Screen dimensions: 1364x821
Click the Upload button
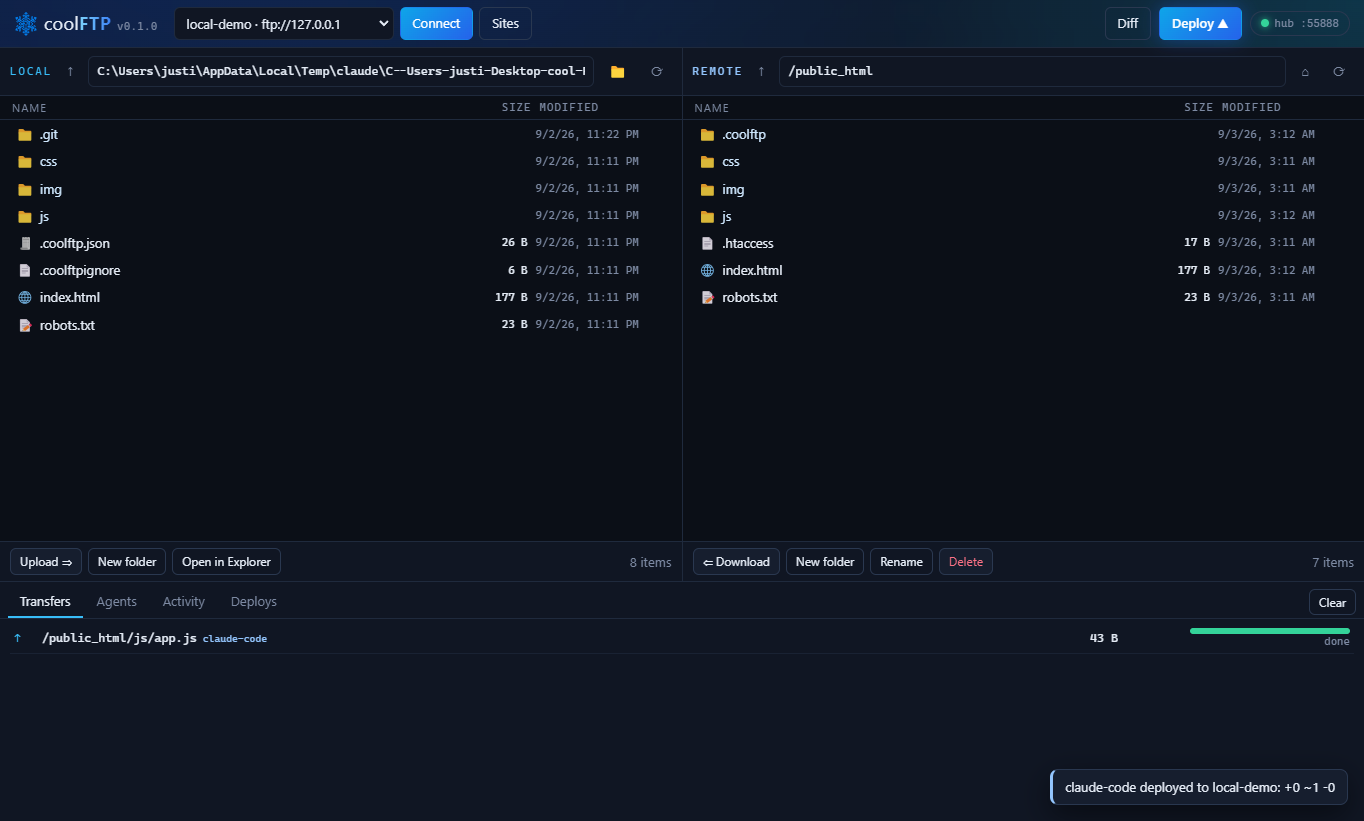pyautogui.click(x=46, y=562)
